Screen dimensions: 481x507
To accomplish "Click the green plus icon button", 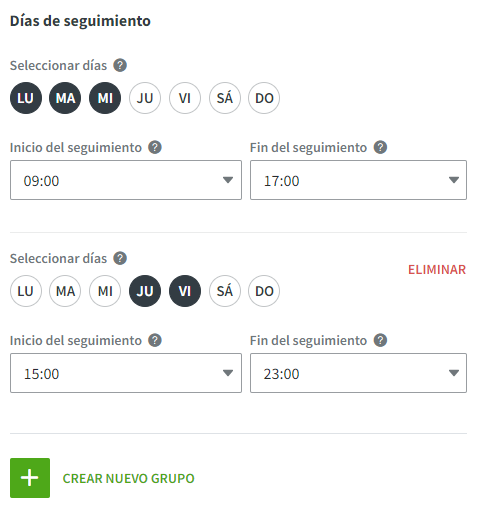I will (30, 478).
